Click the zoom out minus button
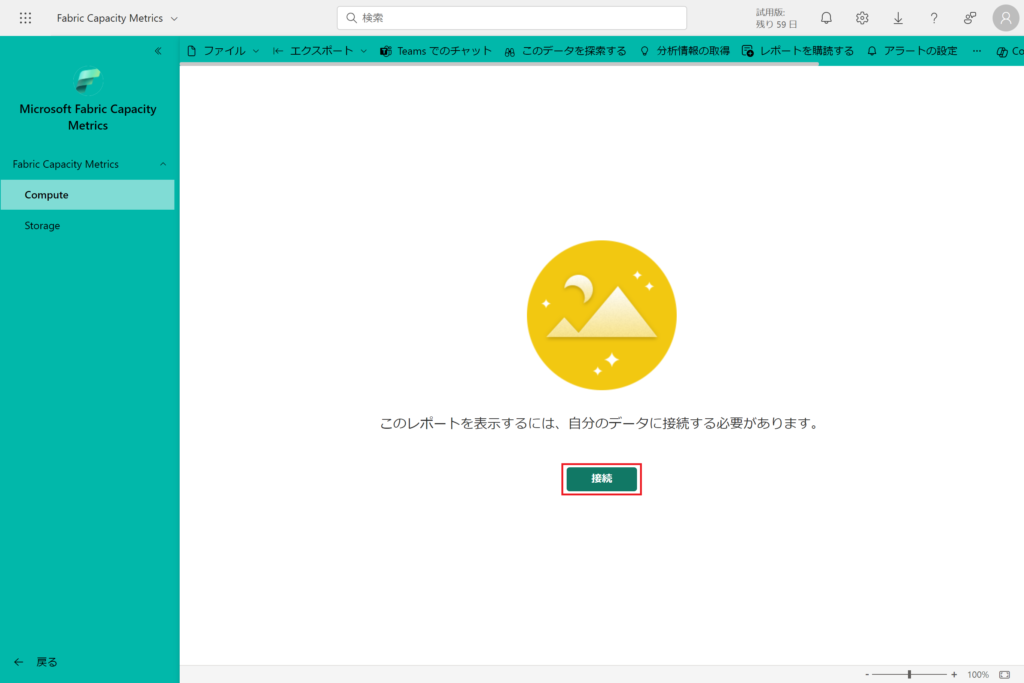 [867, 675]
